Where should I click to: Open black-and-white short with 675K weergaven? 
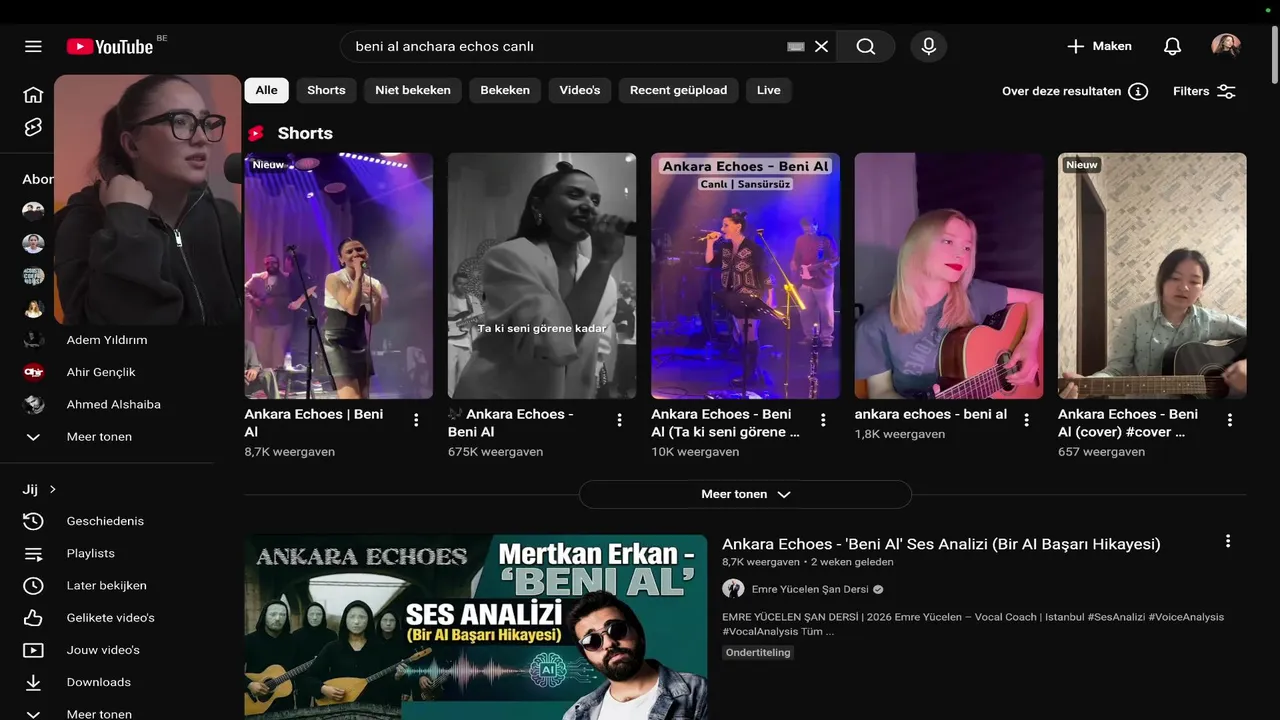click(542, 276)
